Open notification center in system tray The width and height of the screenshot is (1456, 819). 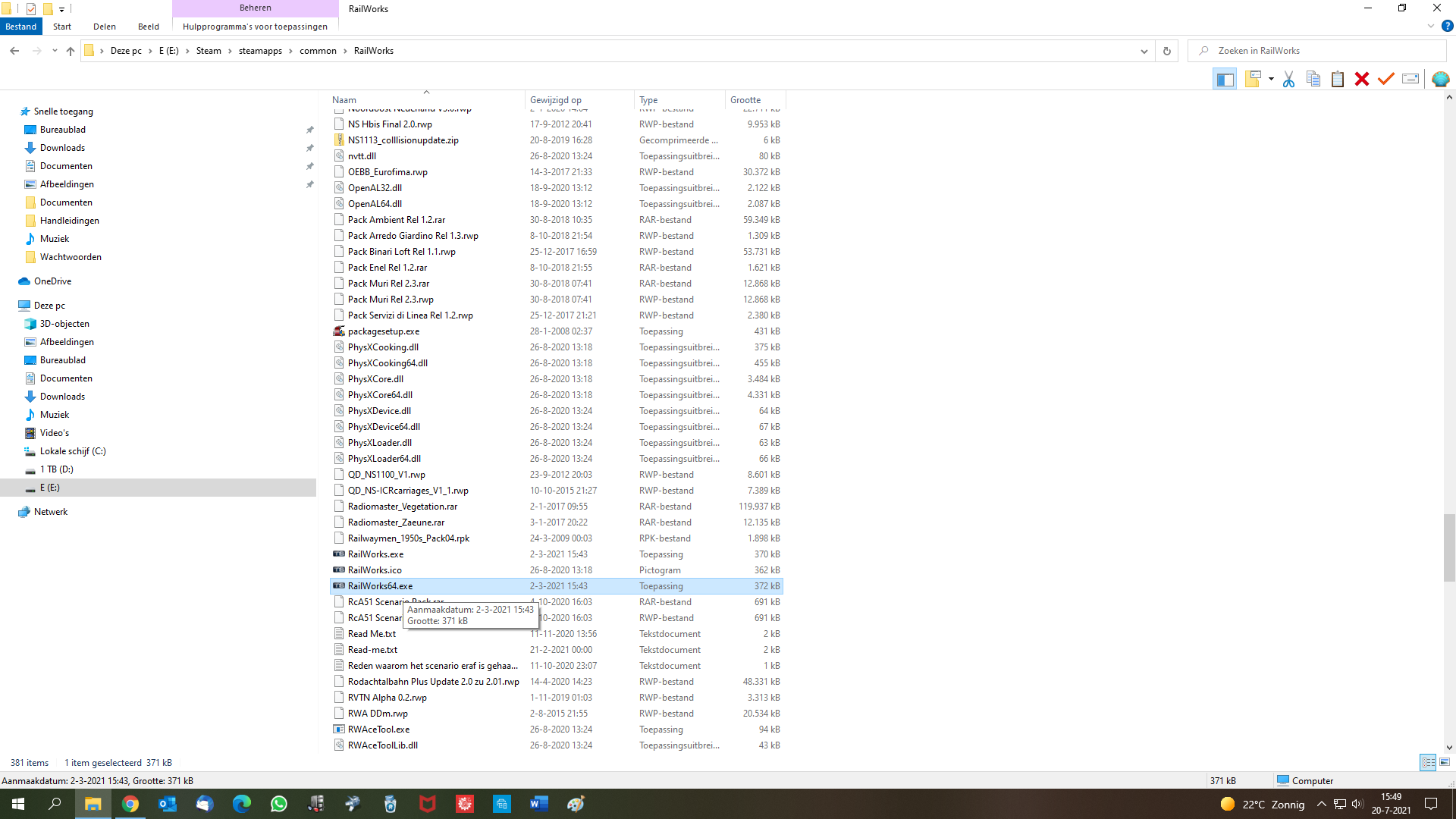1432,804
